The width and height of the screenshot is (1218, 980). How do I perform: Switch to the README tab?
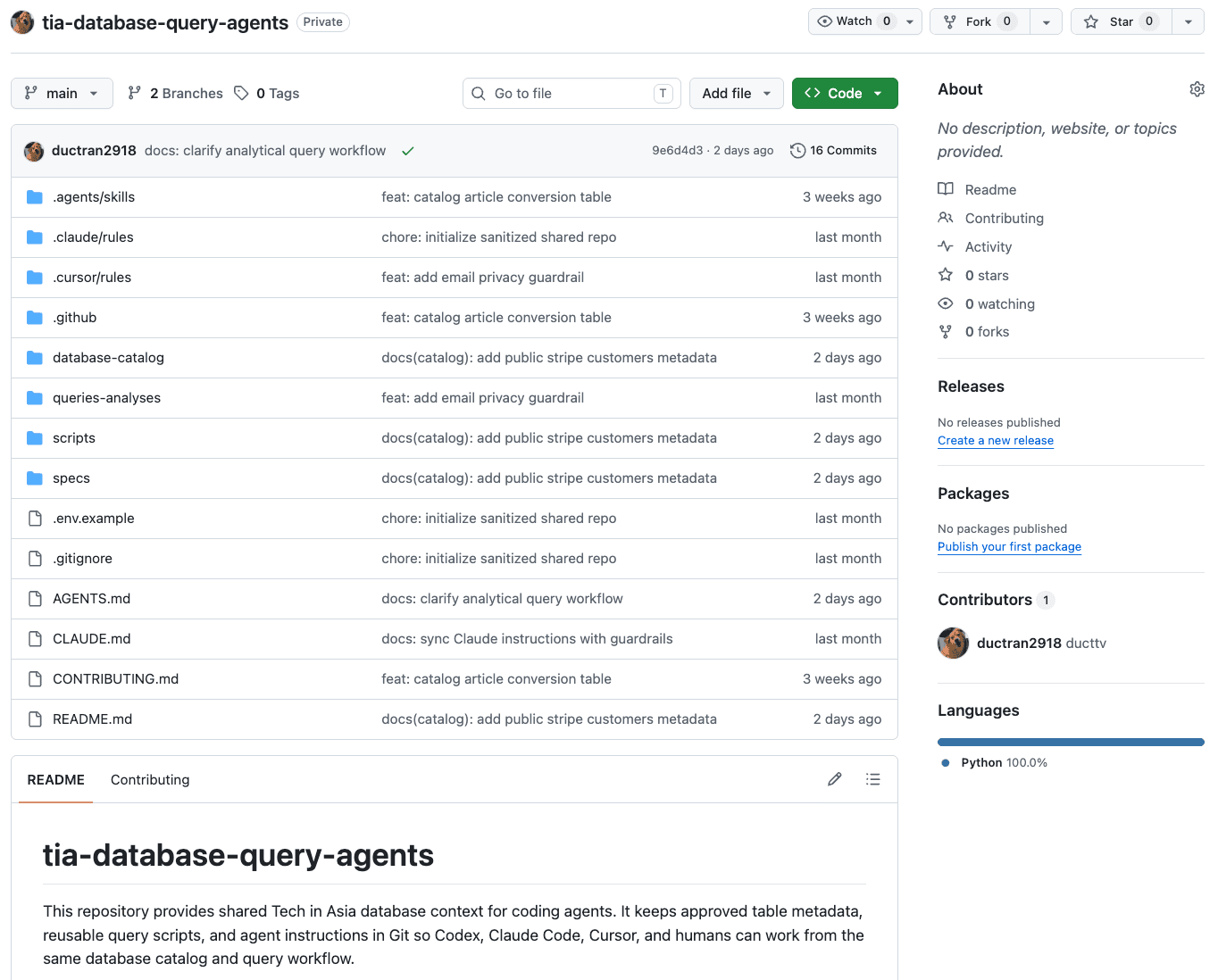pos(55,779)
